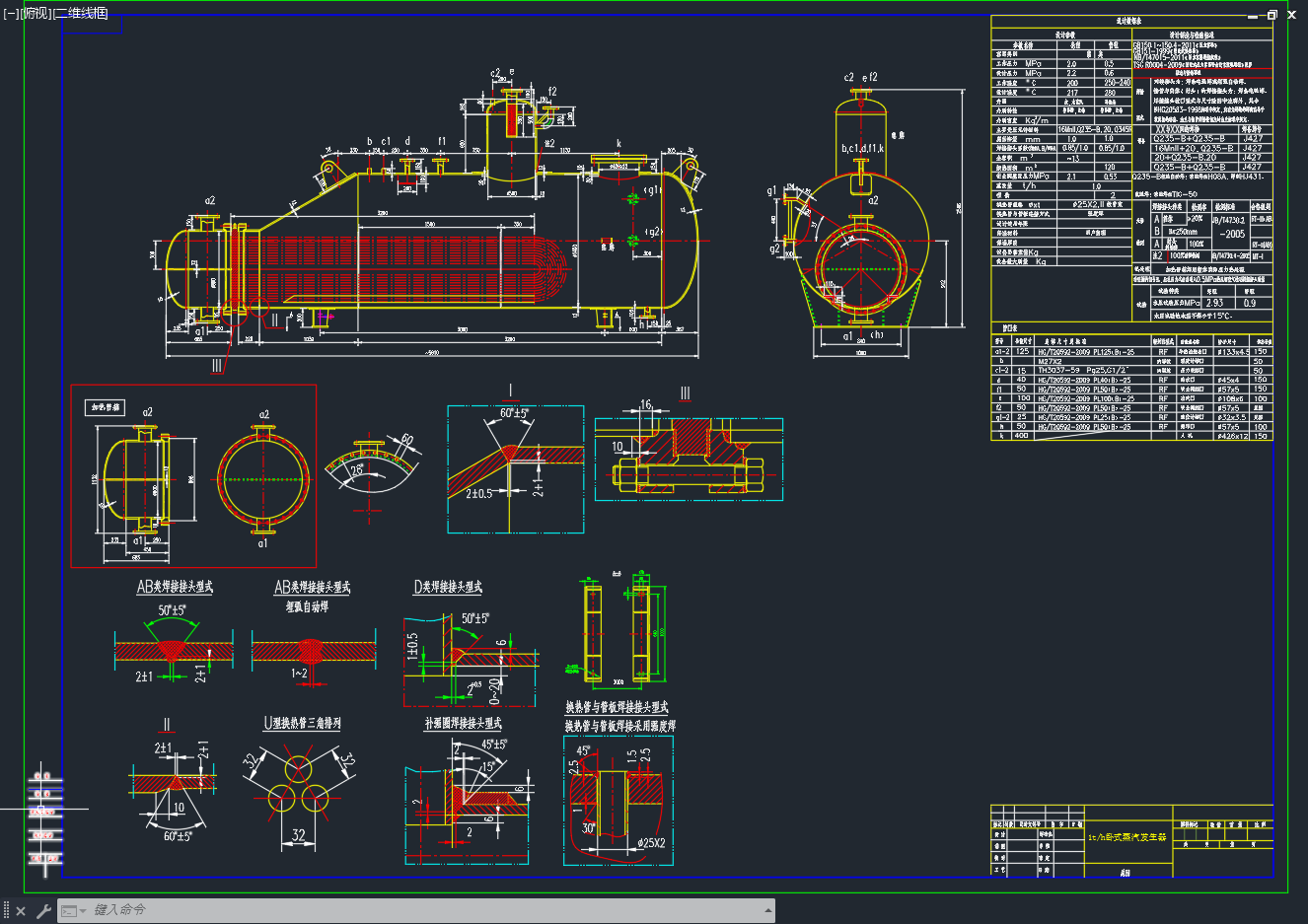This screenshot has width=1308, height=924.
Task: Select the title '补强圈焊接接头型式'
Action: coord(463,723)
